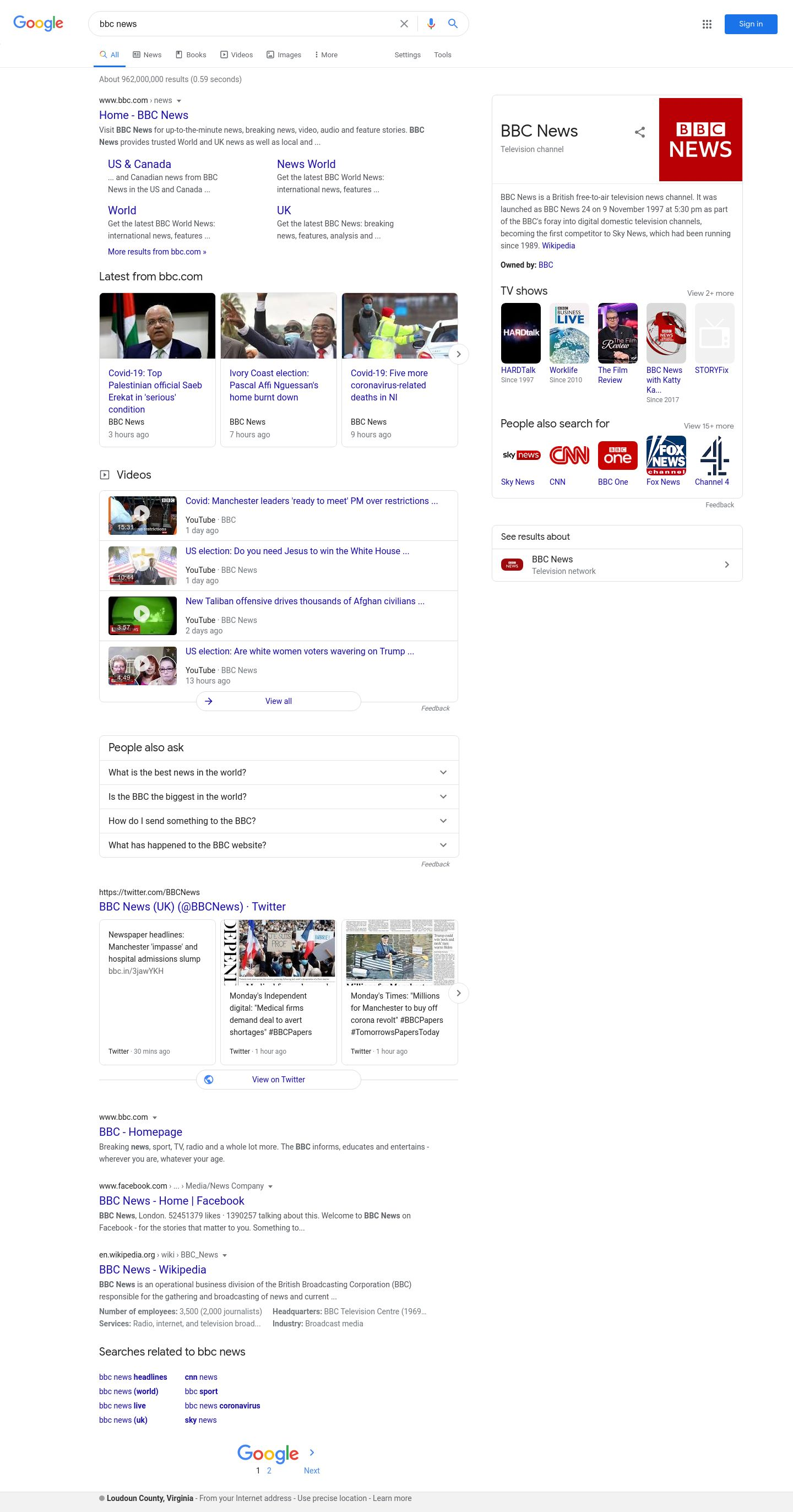The width and height of the screenshot is (793, 1512).
Task: Open the Google apps grid
Action: (707, 24)
